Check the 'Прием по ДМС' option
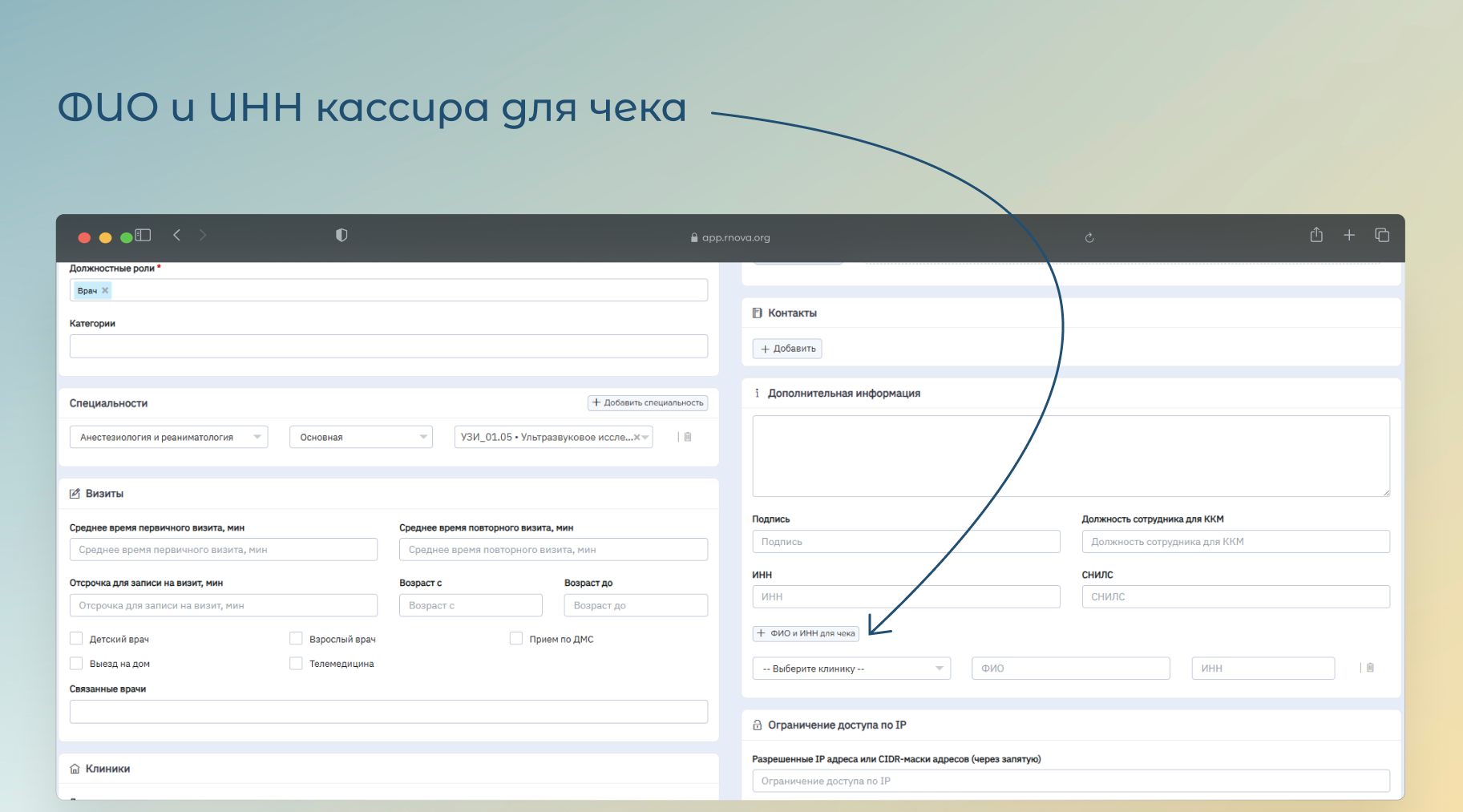1463x812 pixels. pyautogui.click(x=516, y=639)
